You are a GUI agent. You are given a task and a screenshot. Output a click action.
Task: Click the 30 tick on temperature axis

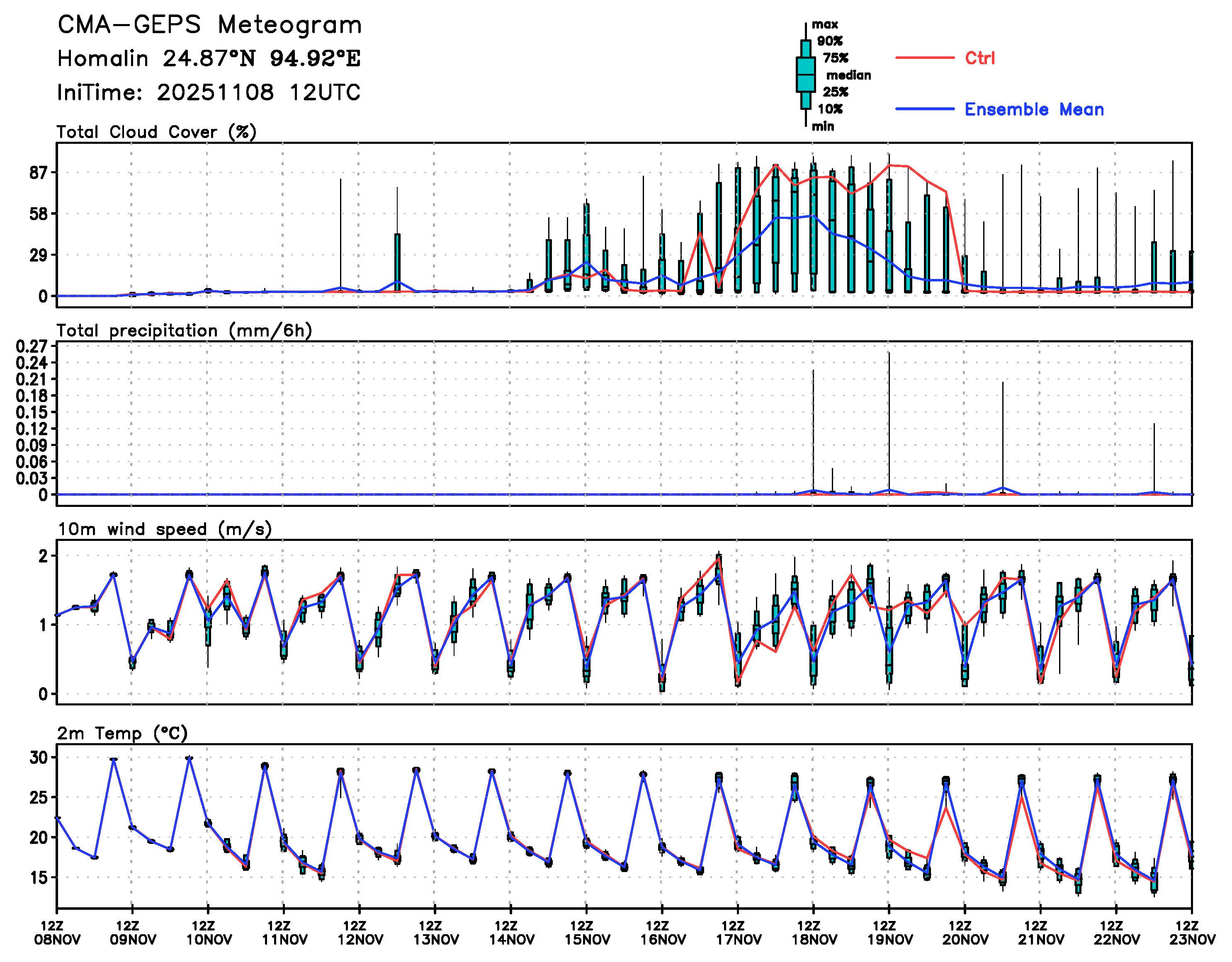tap(39, 757)
